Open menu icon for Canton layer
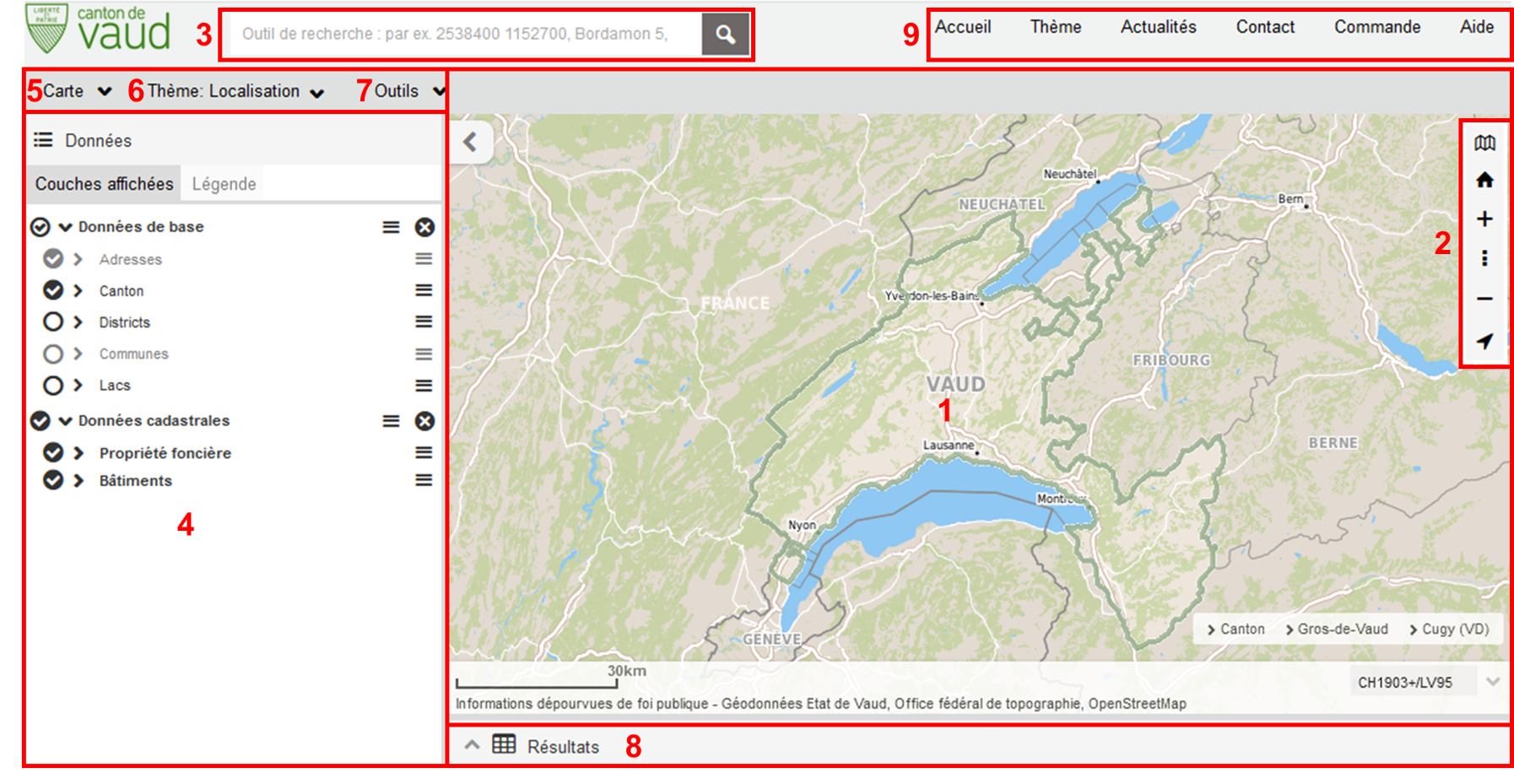The image size is (1514, 784). pyautogui.click(x=424, y=290)
